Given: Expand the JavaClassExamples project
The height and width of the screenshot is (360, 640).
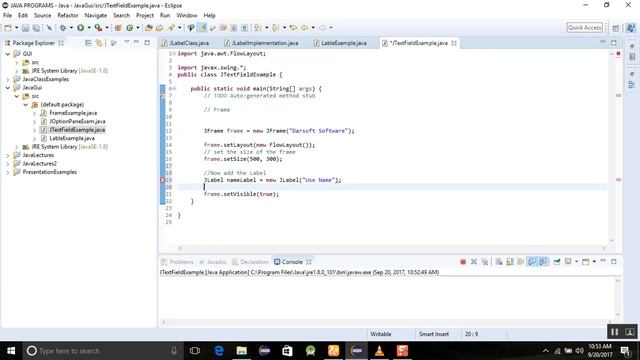Looking at the screenshot, I should tap(8, 79).
